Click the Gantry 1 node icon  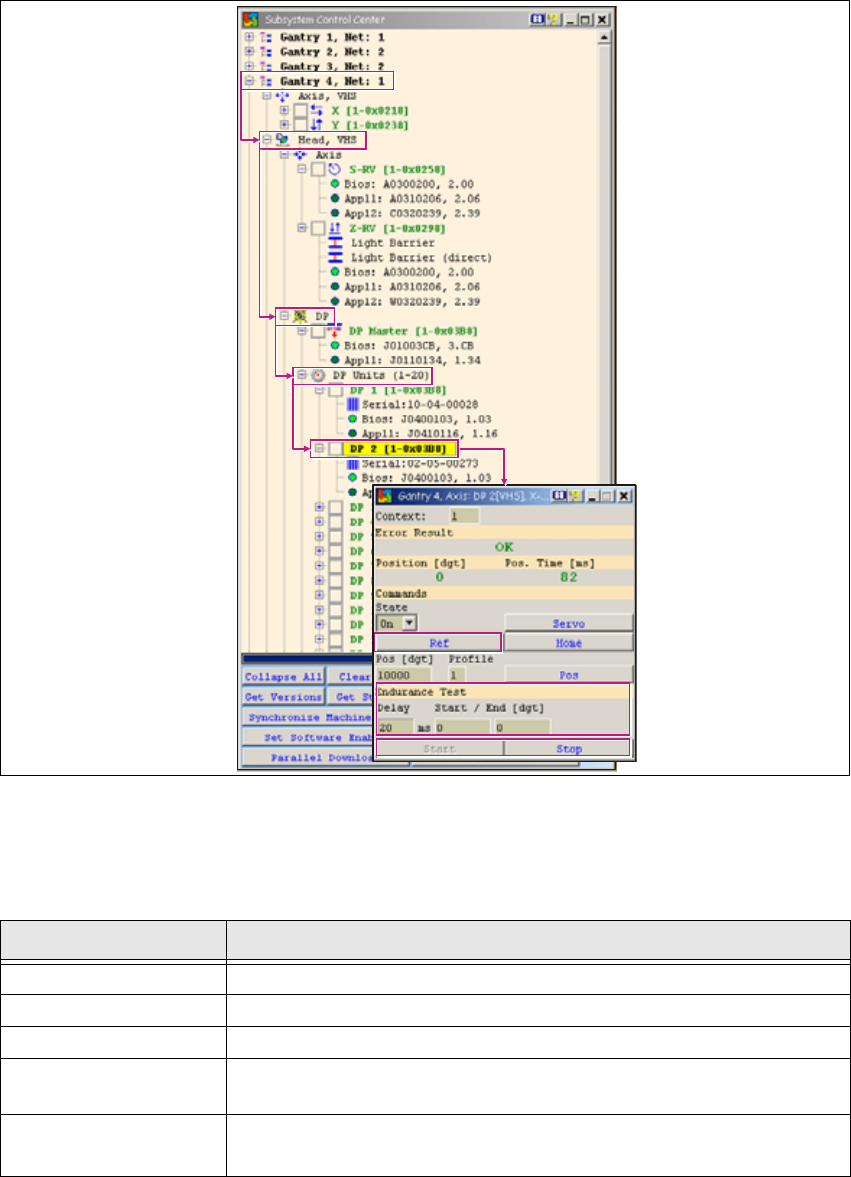tap(267, 37)
